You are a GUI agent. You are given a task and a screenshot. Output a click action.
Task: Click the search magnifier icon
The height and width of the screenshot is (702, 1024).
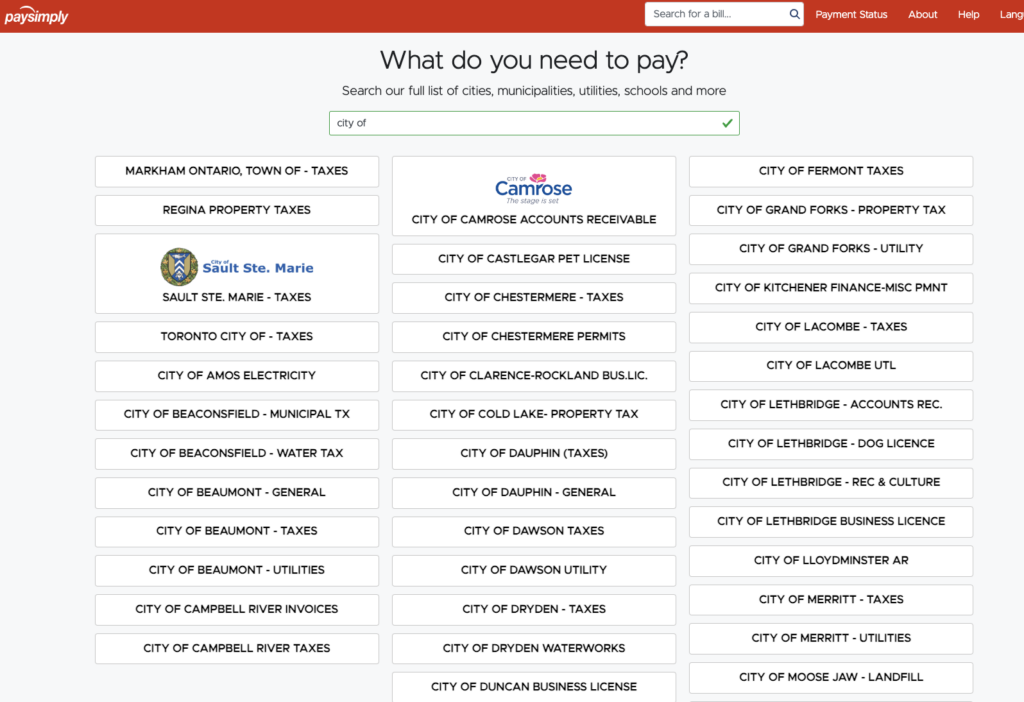(795, 14)
